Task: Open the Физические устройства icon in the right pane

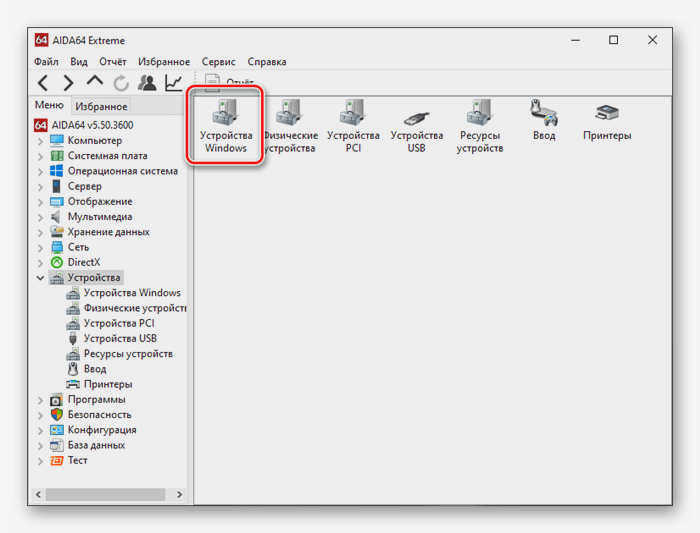Action: pyautogui.click(x=290, y=126)
